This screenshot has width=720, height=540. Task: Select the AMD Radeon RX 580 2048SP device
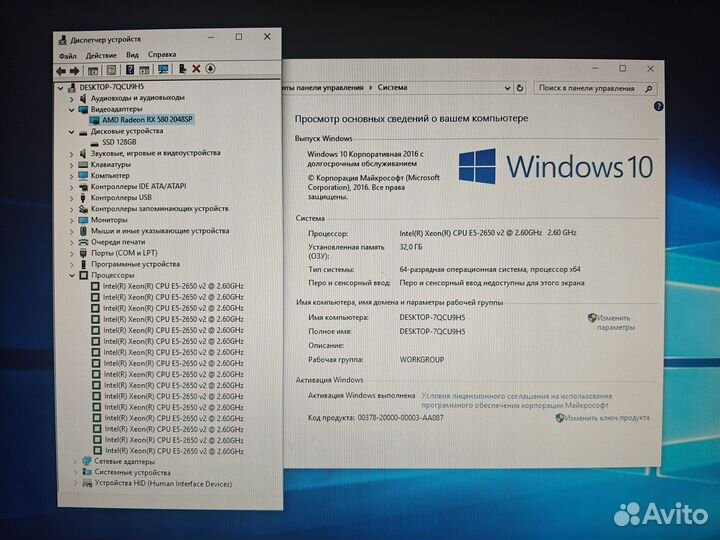(x=142, y=120)
